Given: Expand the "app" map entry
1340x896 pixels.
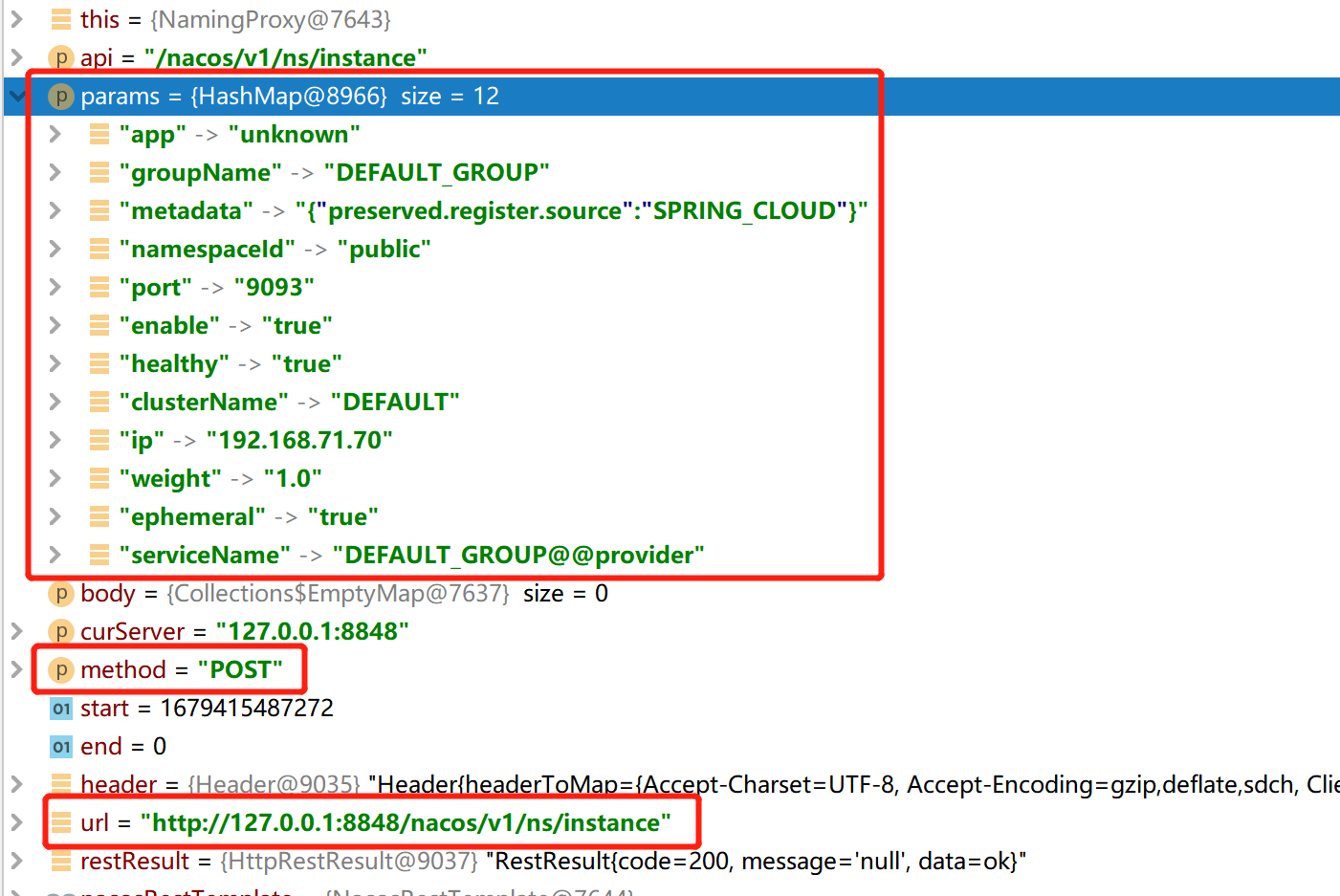Looking at the screenshot, I should (x=55, y=134).
